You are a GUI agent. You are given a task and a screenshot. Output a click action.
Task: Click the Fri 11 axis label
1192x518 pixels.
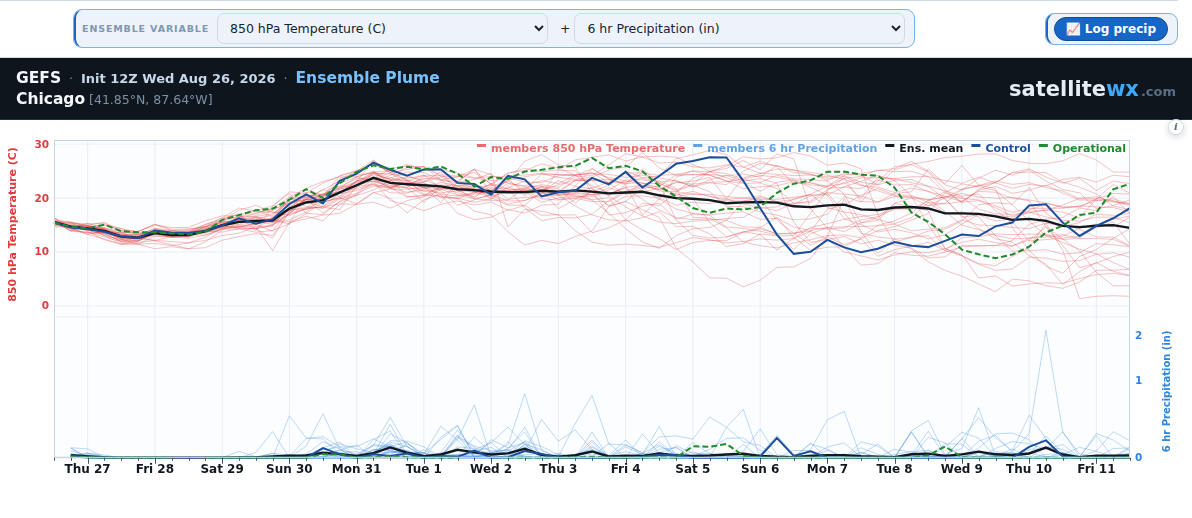1095,469
